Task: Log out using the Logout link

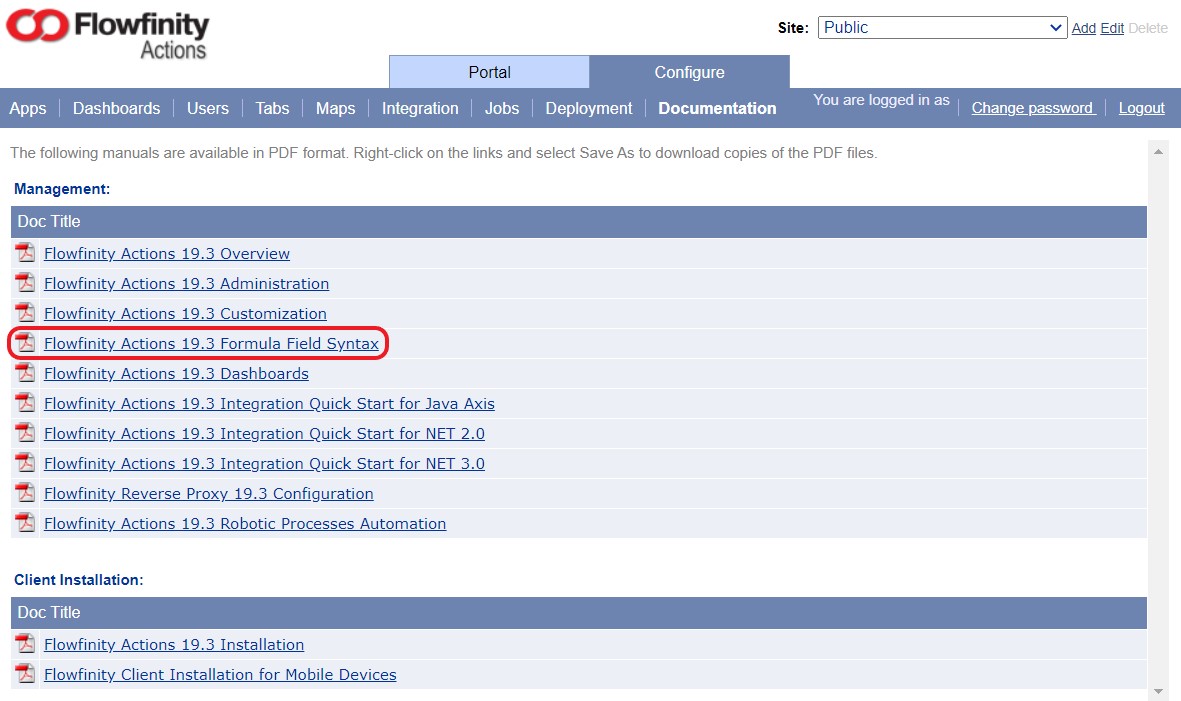Action: pyautogui.click(x=1141, y=108)
